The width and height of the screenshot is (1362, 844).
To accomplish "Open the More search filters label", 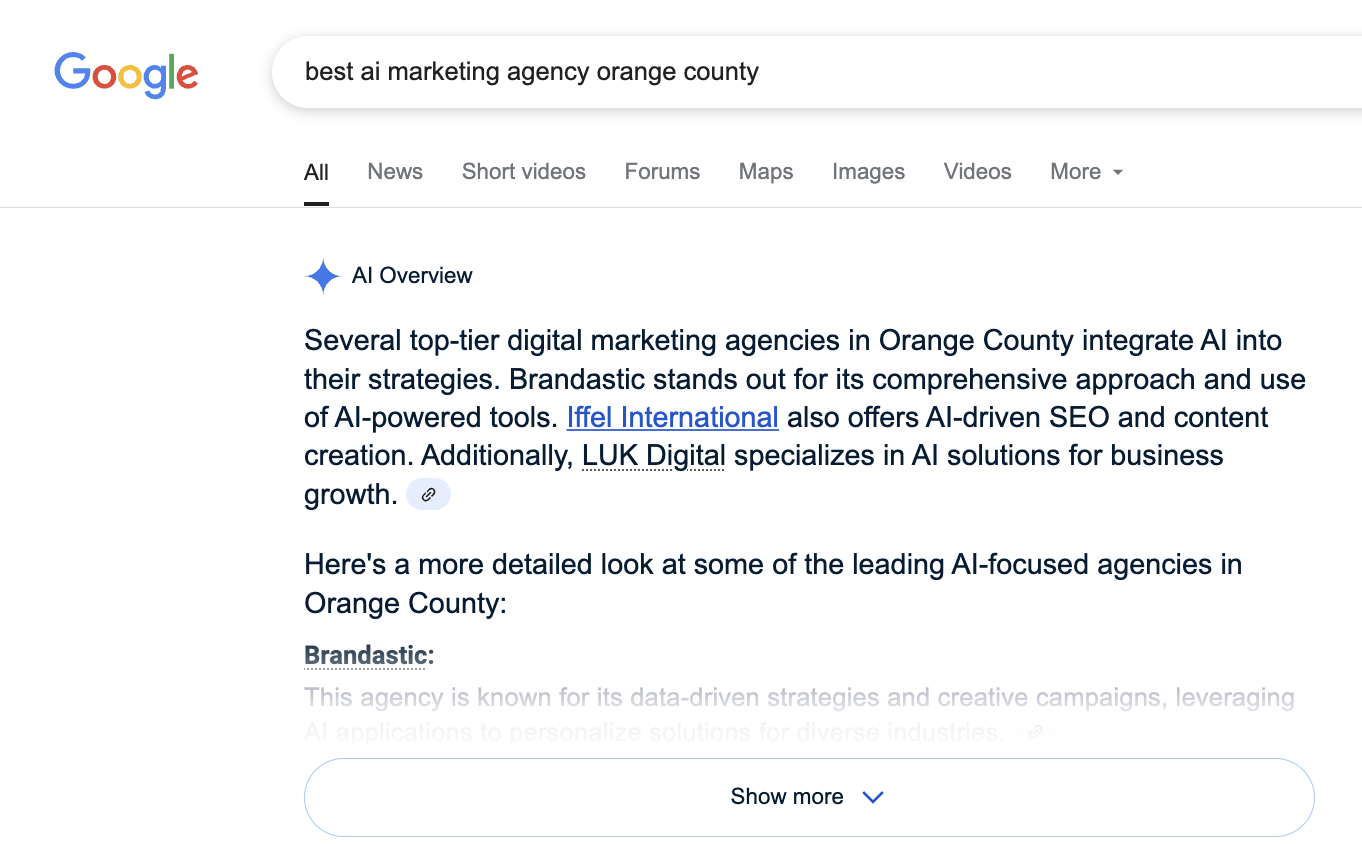I will coord(1075,172).
